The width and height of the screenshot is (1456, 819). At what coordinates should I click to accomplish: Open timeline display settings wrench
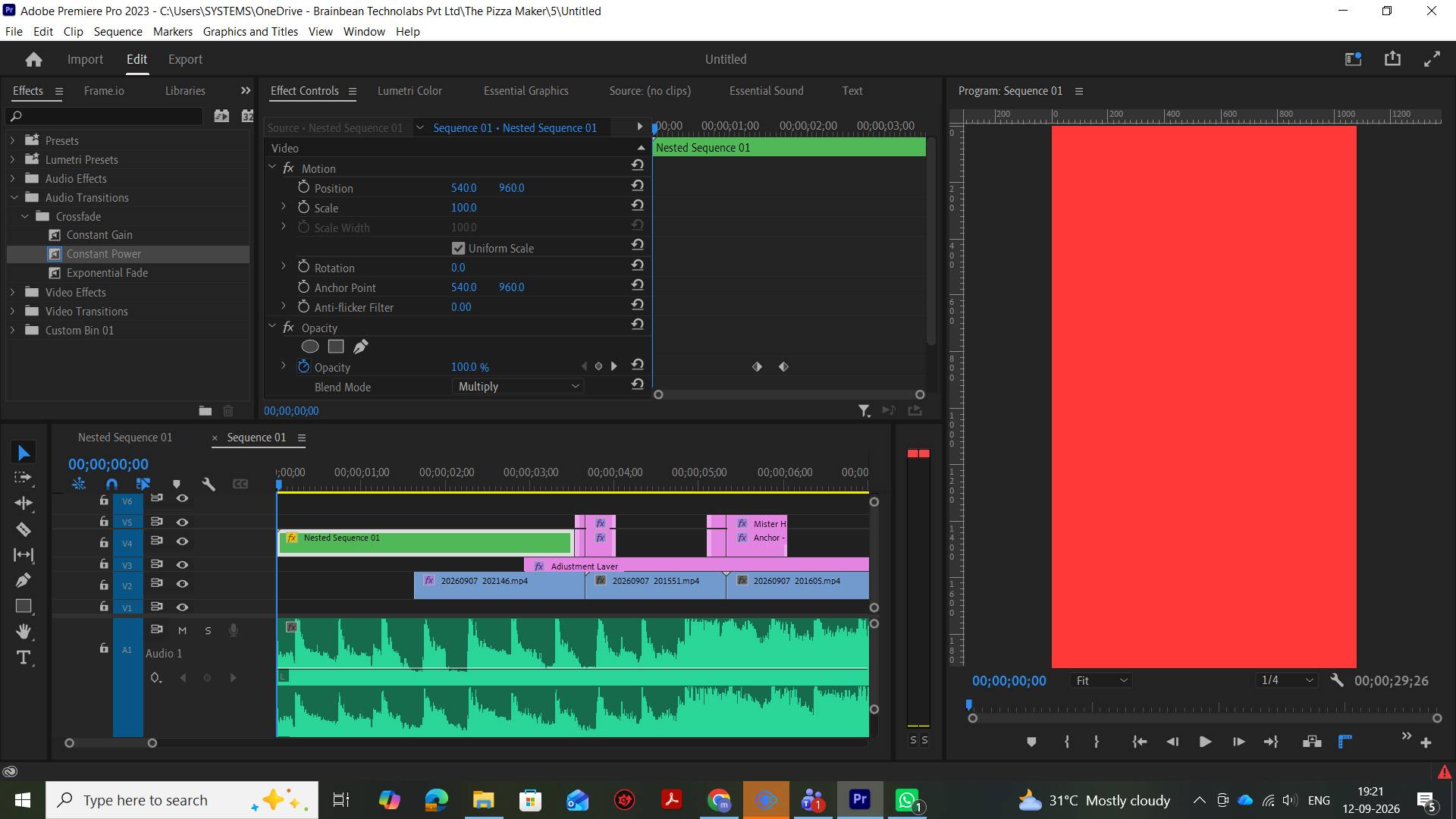pos(209,484)
